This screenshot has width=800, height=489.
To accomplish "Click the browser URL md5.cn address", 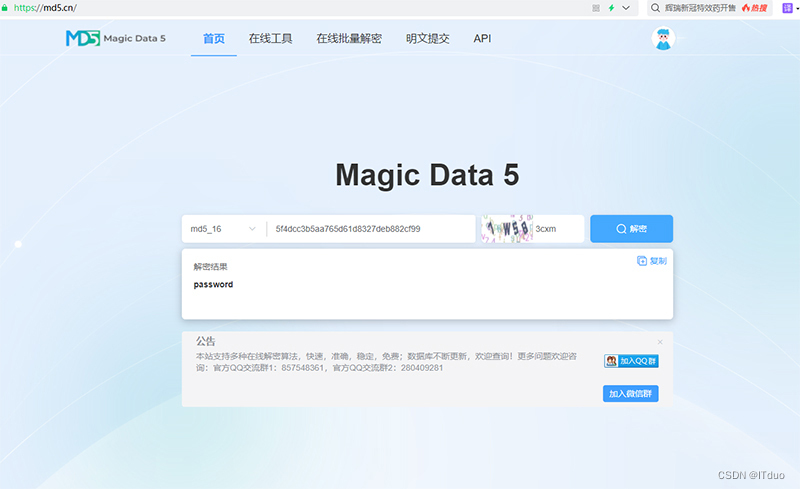I will [x=45, y=8].
